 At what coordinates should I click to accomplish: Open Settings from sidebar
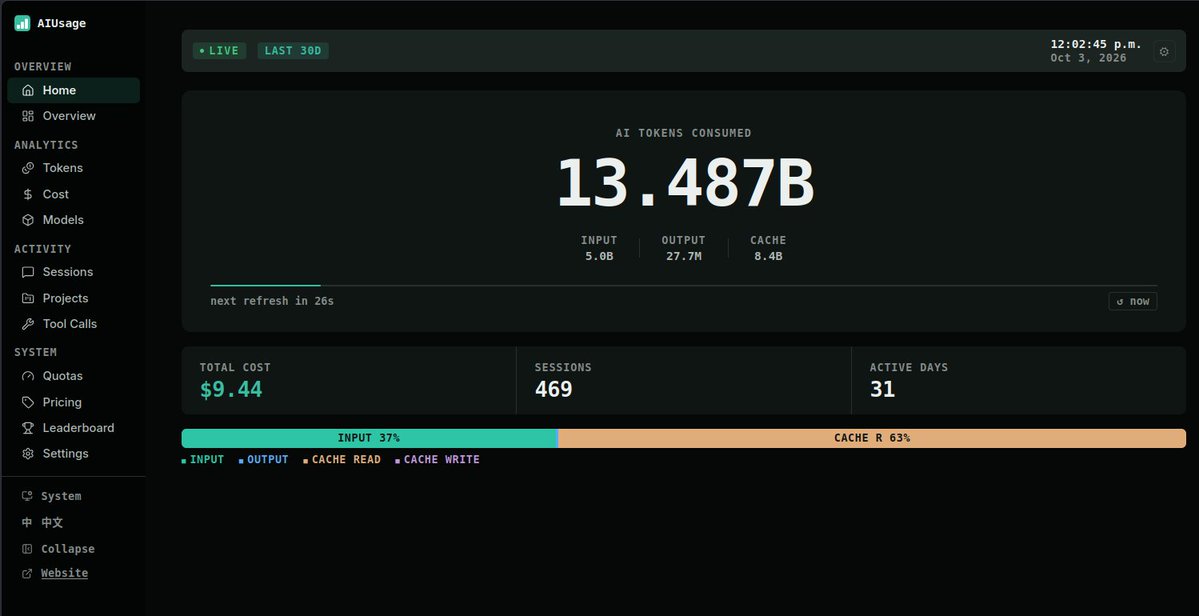point(73,454)
